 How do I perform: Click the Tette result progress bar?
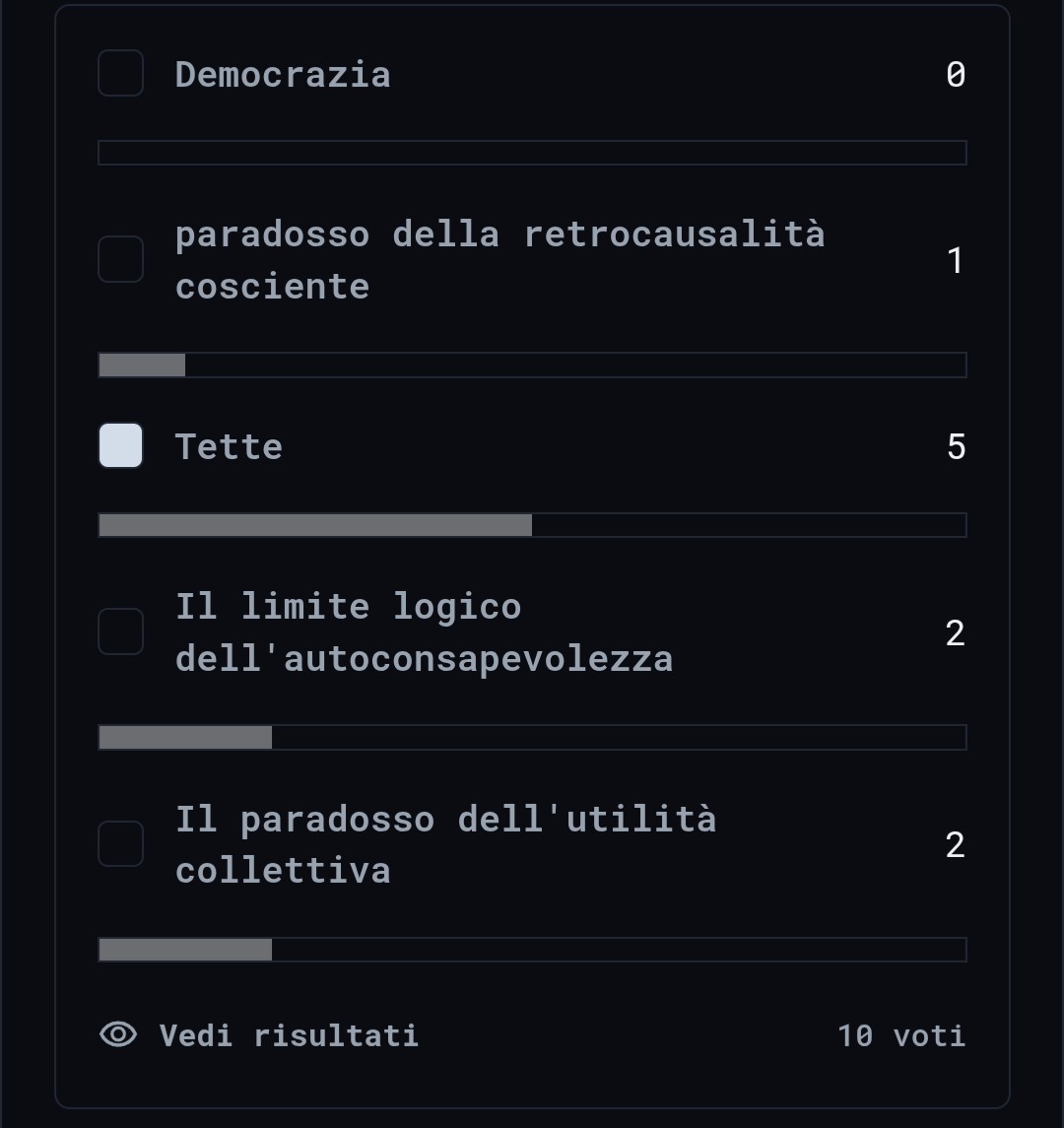(x=532, y=525)
